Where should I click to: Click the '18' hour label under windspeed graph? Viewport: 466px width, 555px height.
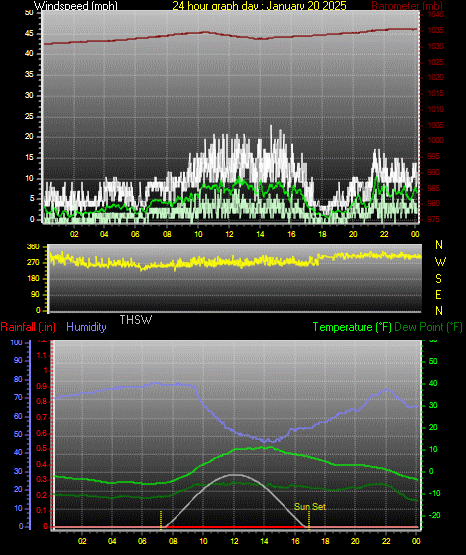[322, 234]
